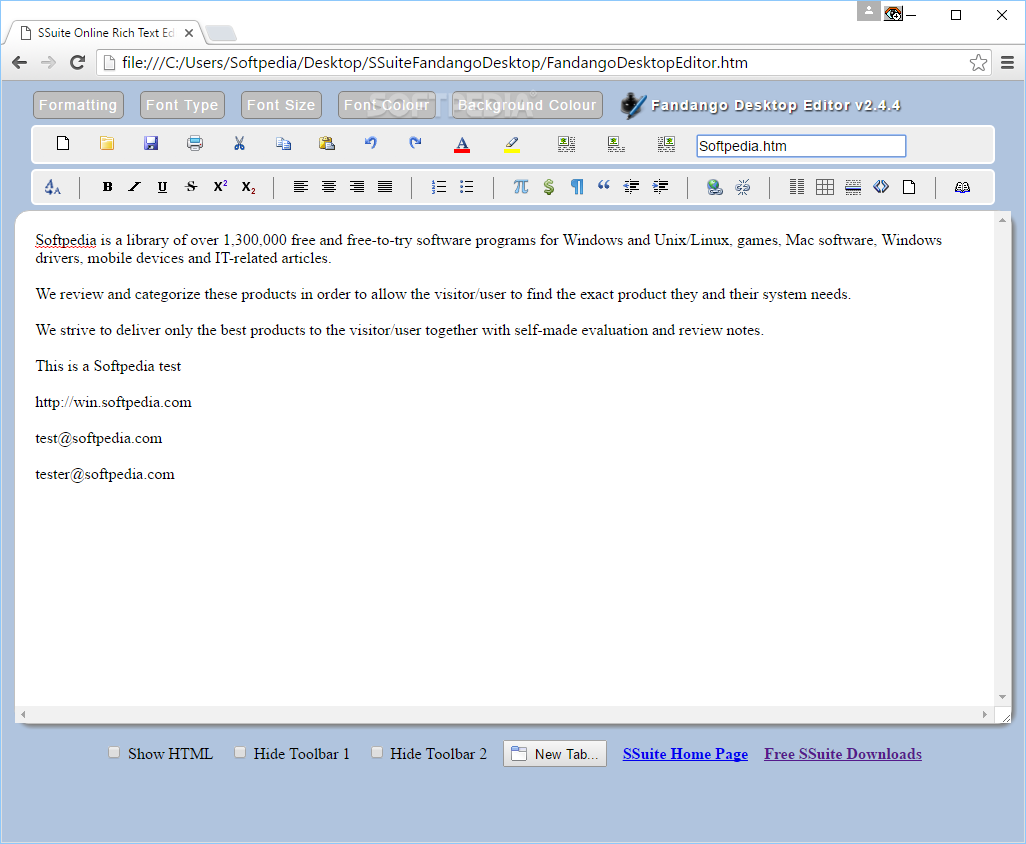
Task: Paste from the clipboard
Action: pos(327,143)
